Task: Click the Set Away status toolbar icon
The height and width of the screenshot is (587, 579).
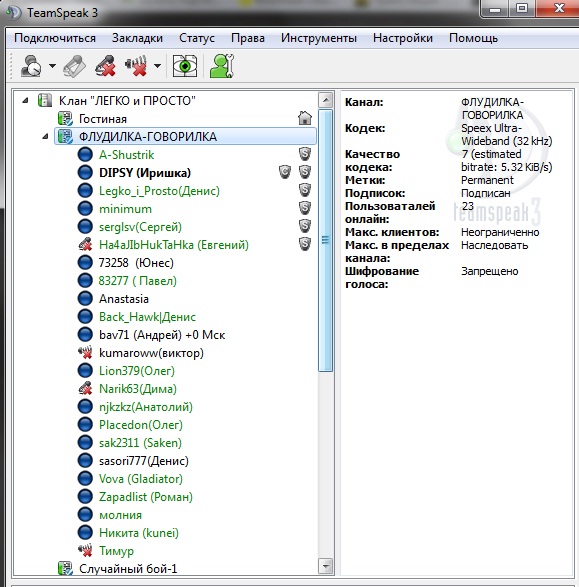Action: [31, 66]
